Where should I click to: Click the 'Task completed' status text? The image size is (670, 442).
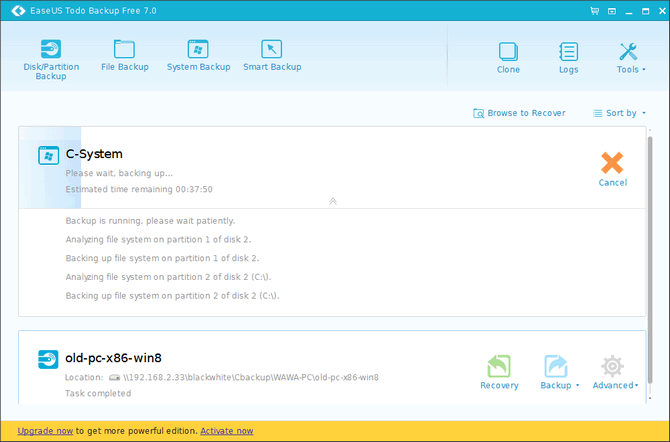coord(98,394)
